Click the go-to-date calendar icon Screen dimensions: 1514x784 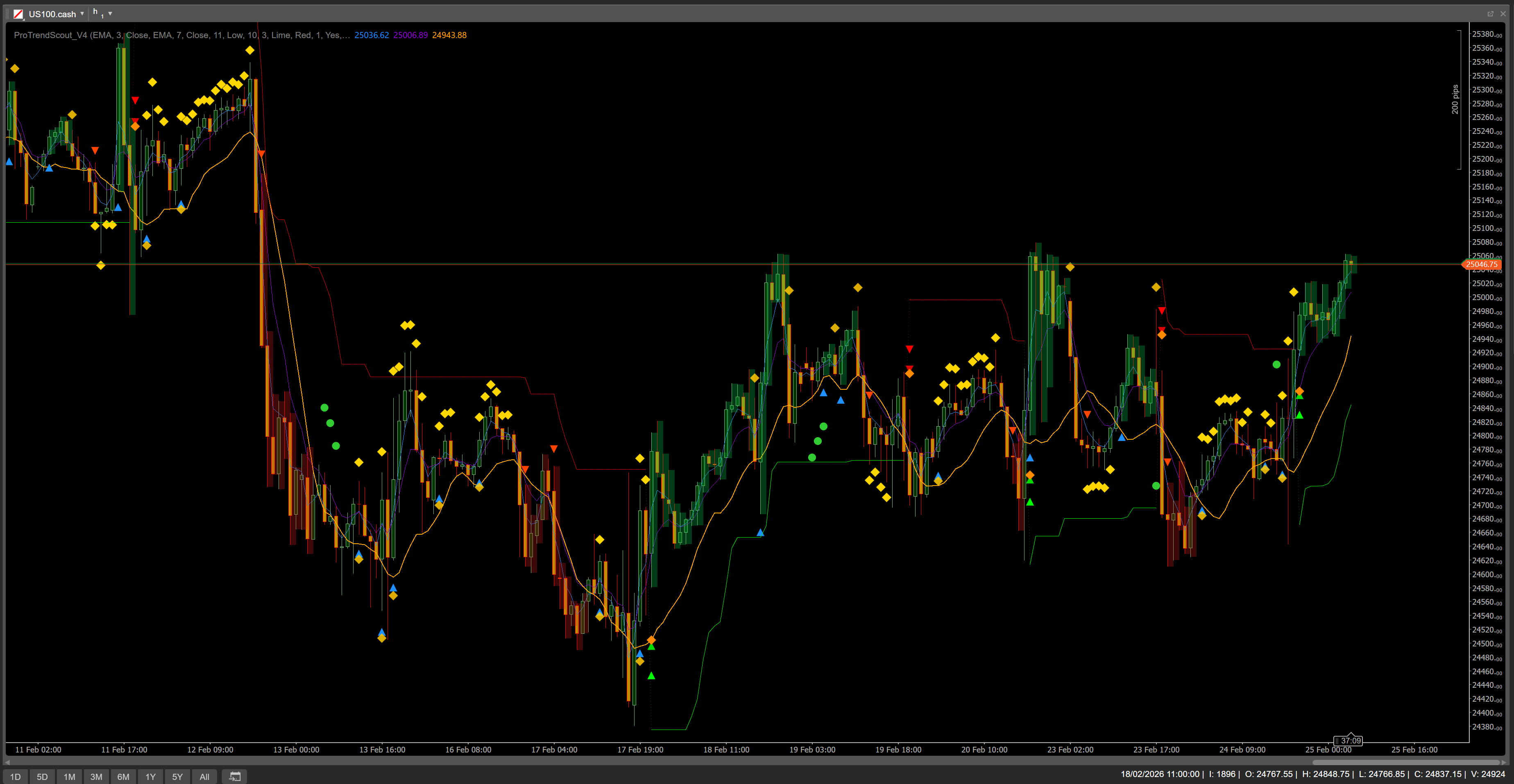click(234, 776)
